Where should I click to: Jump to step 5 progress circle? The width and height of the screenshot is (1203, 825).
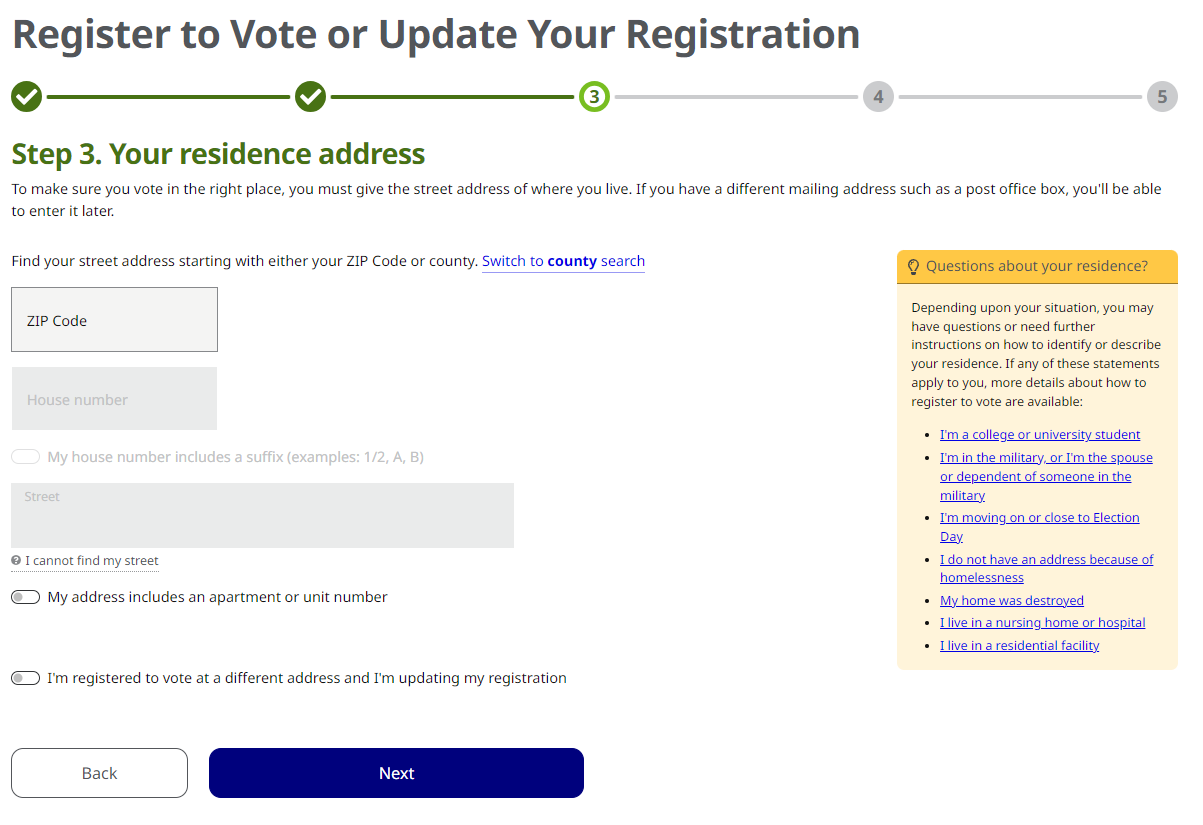(1162, 97)
